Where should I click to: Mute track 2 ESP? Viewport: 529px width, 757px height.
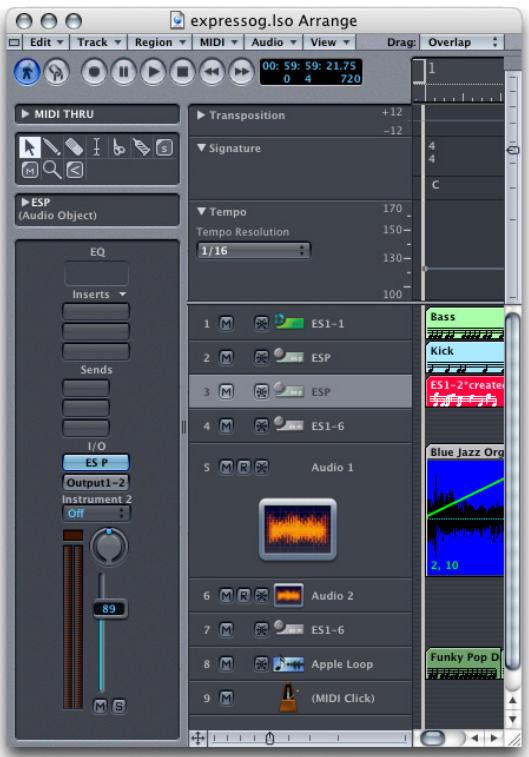click(226, 357)
